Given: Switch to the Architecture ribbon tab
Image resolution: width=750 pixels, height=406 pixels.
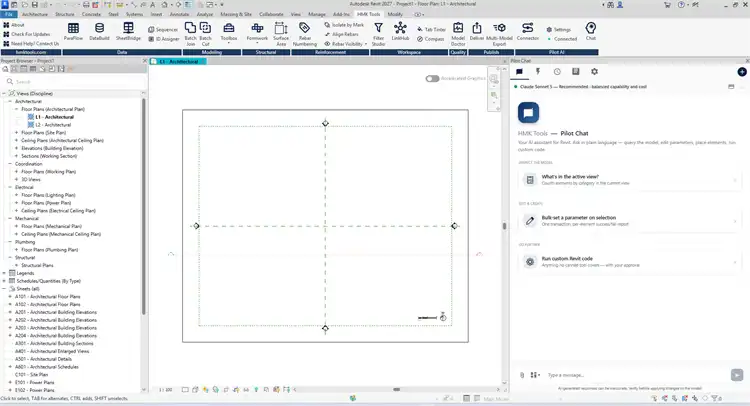Looking at the screenshot, I should (x=35, y=14).
